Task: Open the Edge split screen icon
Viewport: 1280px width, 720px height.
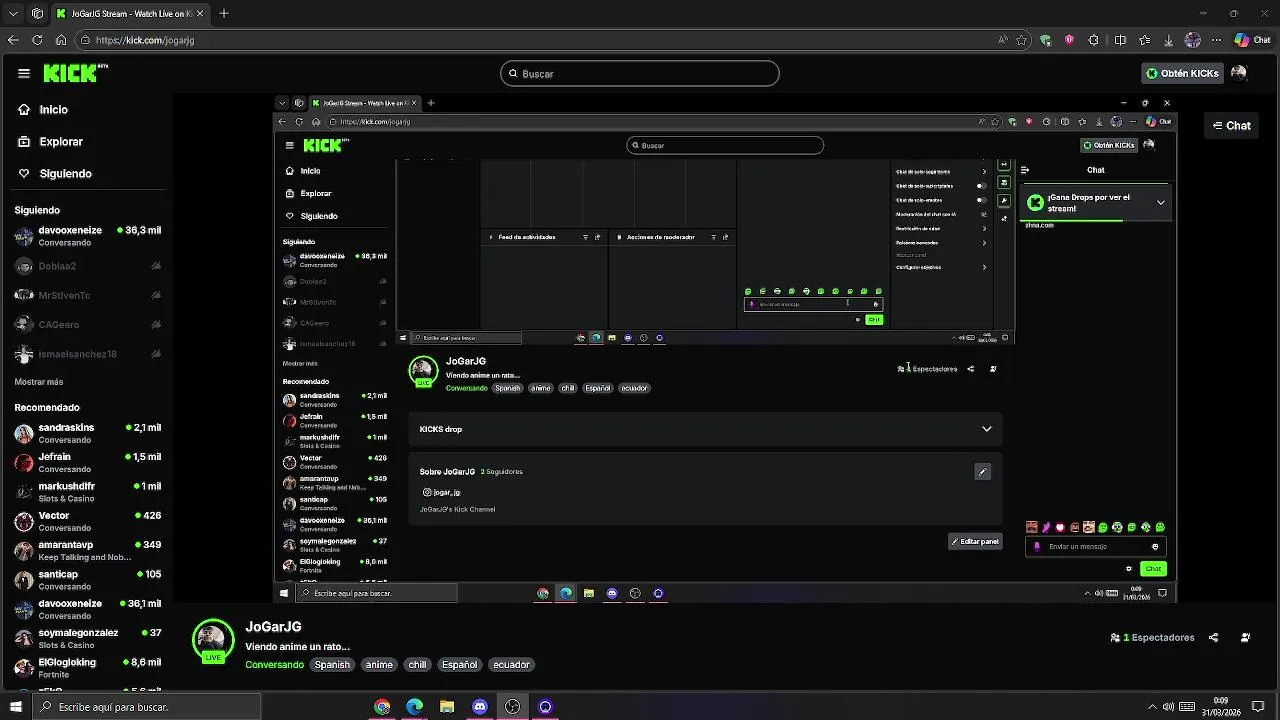Action: [1120, 40]
